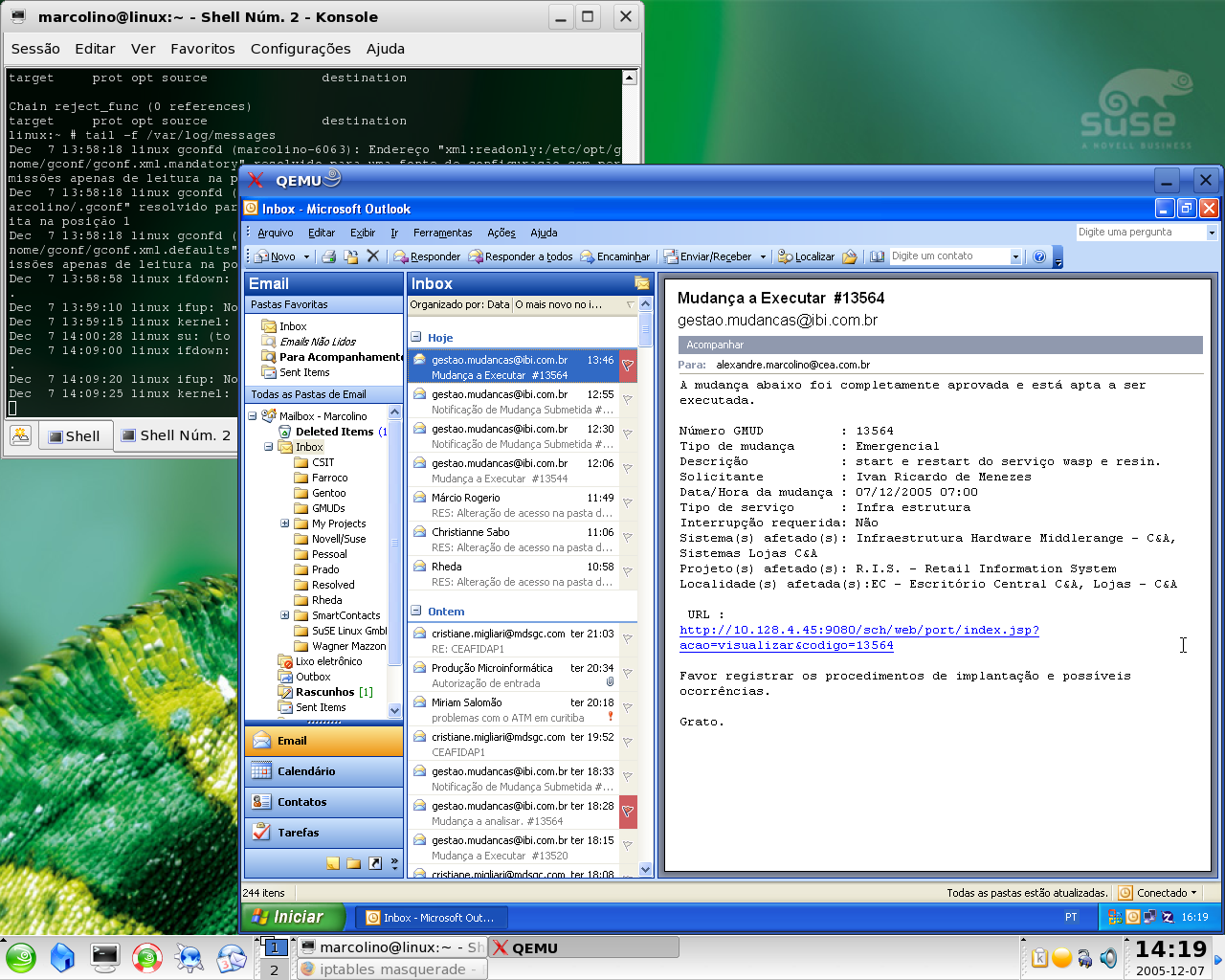Click the Delete (X) toolbar icon
This screenshot has width=1225, height=980.
click(373, 256)
